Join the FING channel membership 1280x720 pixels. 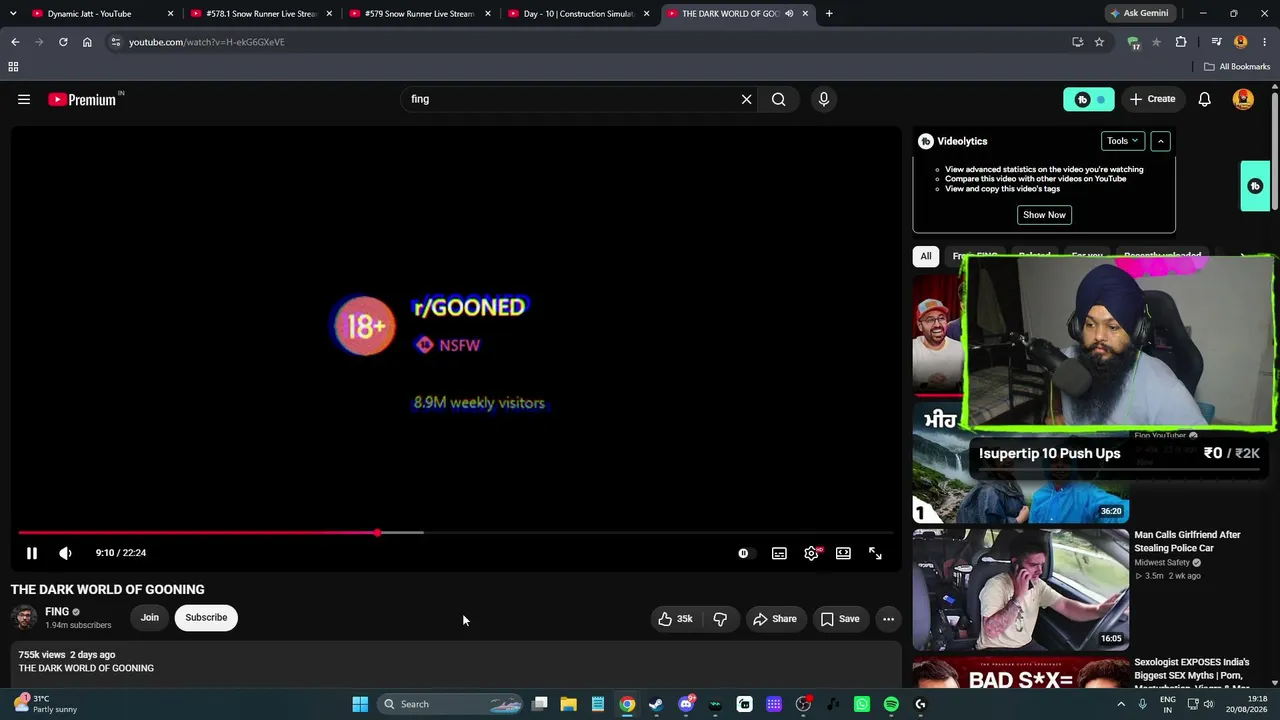149,617
